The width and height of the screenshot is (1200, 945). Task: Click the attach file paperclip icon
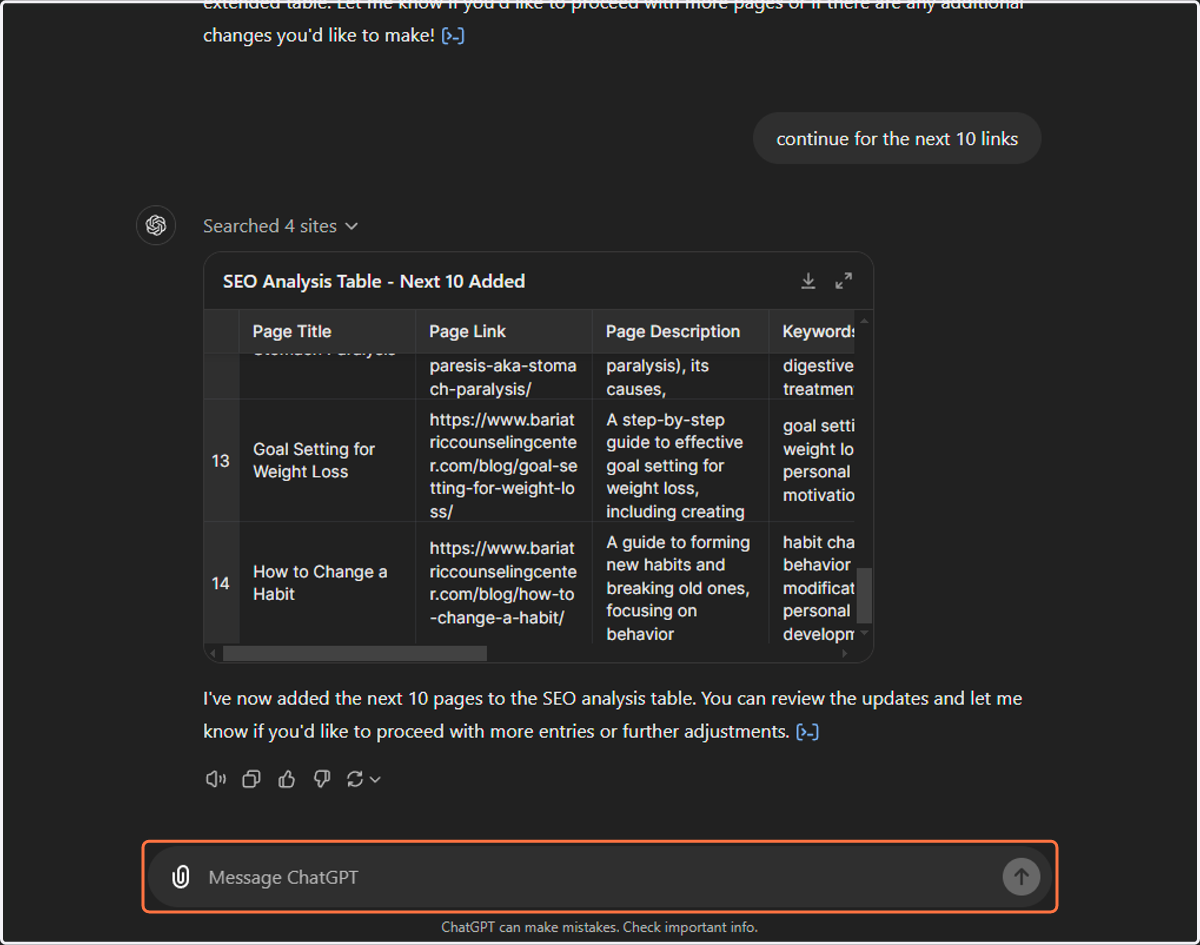tap(181, 877)
